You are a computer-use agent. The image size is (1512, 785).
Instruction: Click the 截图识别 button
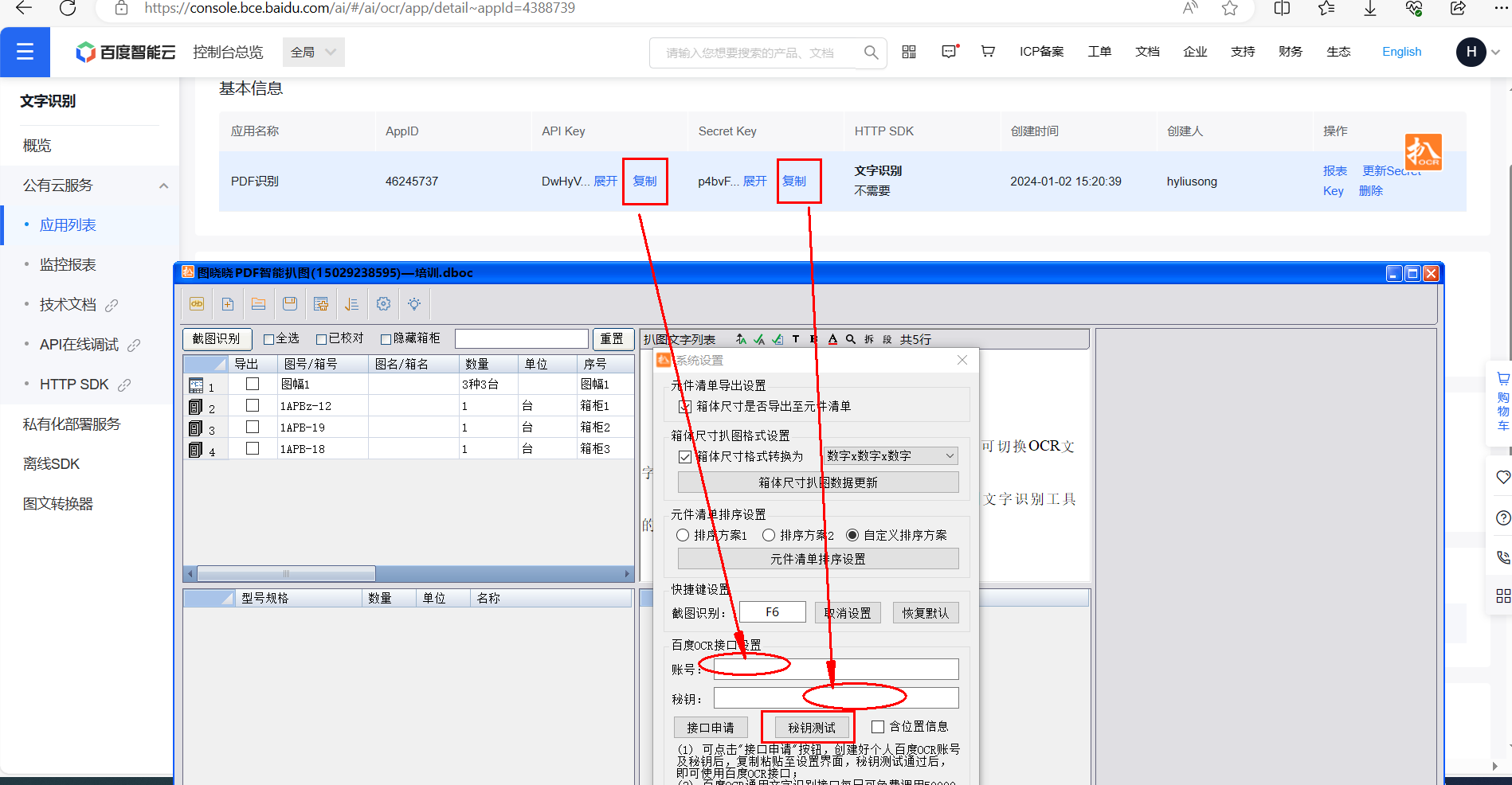(x=217, y=339)
